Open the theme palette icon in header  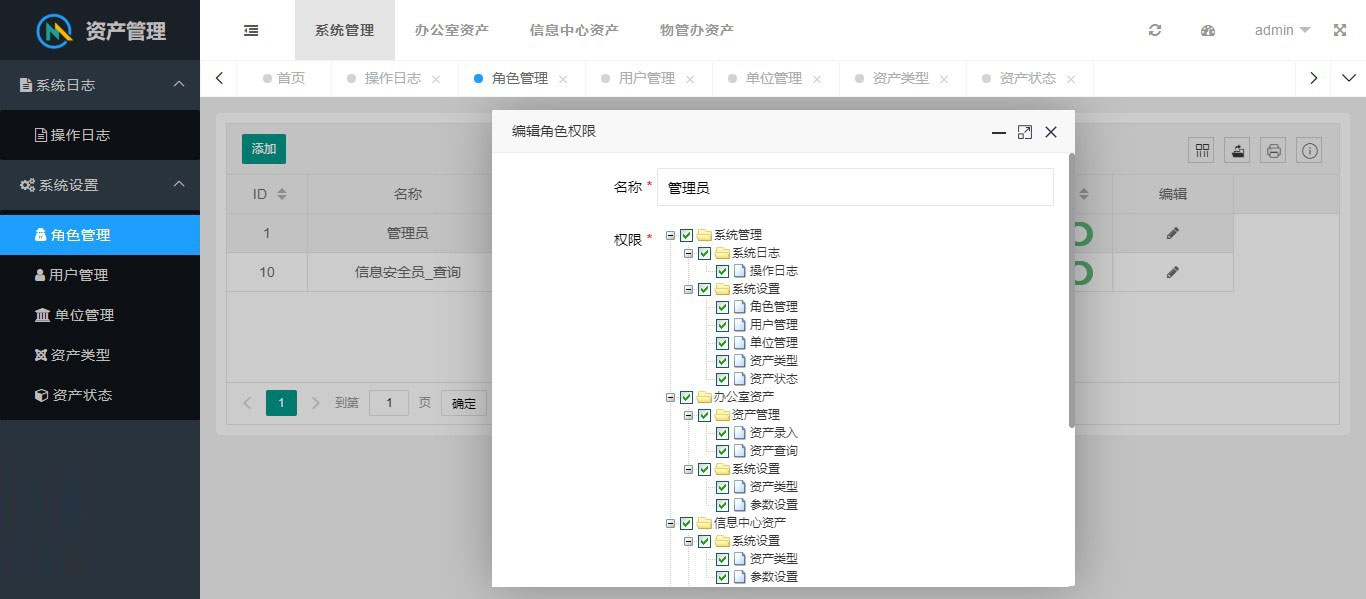pos(1208,30)
